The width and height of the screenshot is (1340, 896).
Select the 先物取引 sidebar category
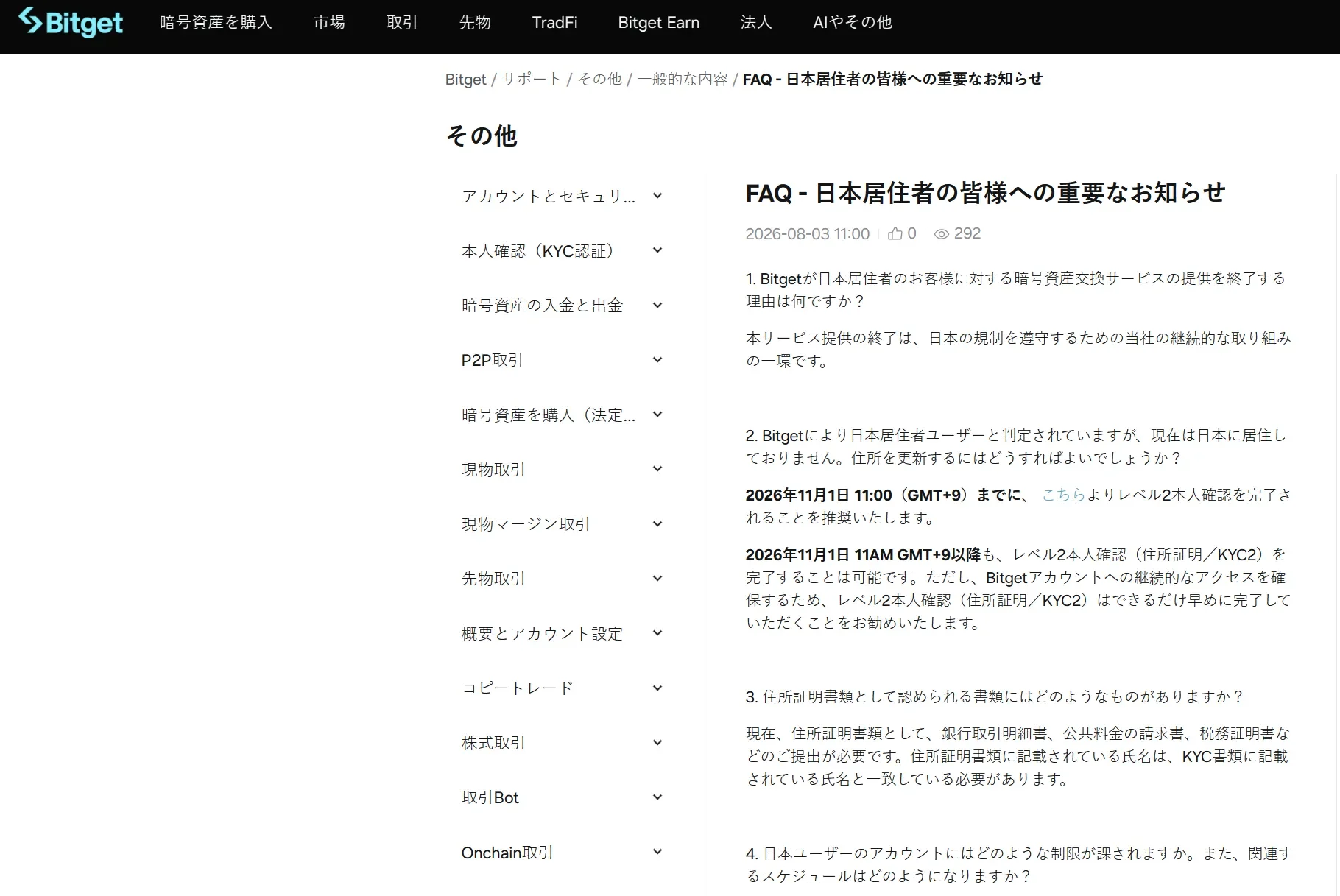493,579
